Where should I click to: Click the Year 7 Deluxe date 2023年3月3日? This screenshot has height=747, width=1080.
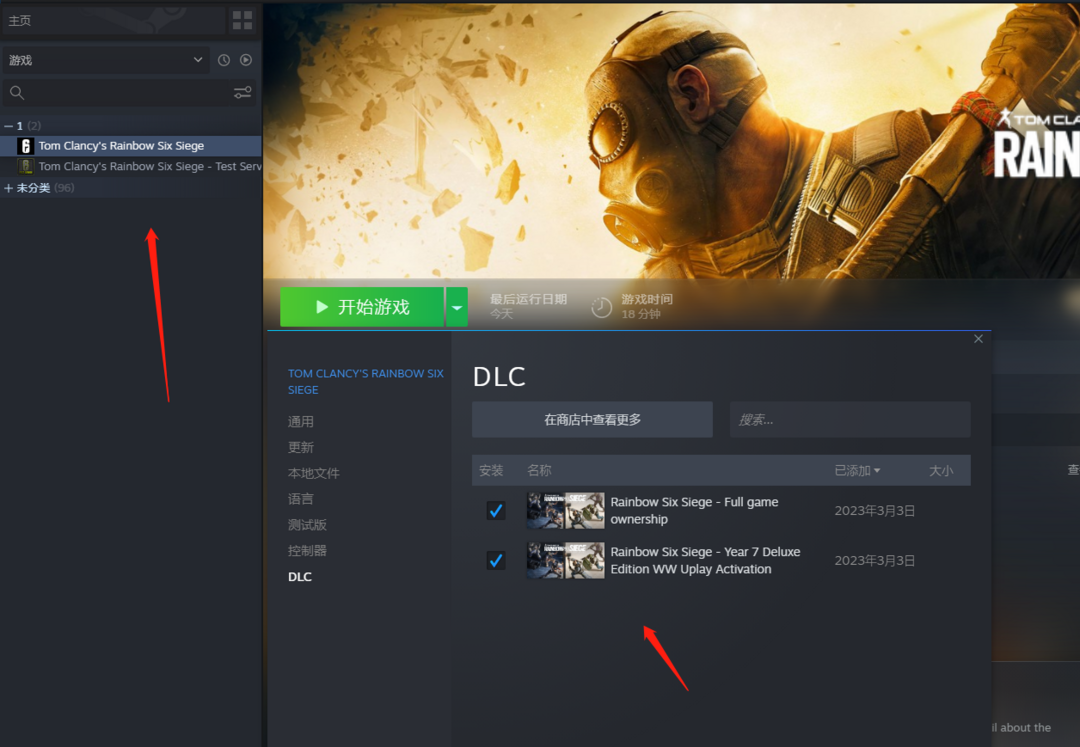point(875,560)
